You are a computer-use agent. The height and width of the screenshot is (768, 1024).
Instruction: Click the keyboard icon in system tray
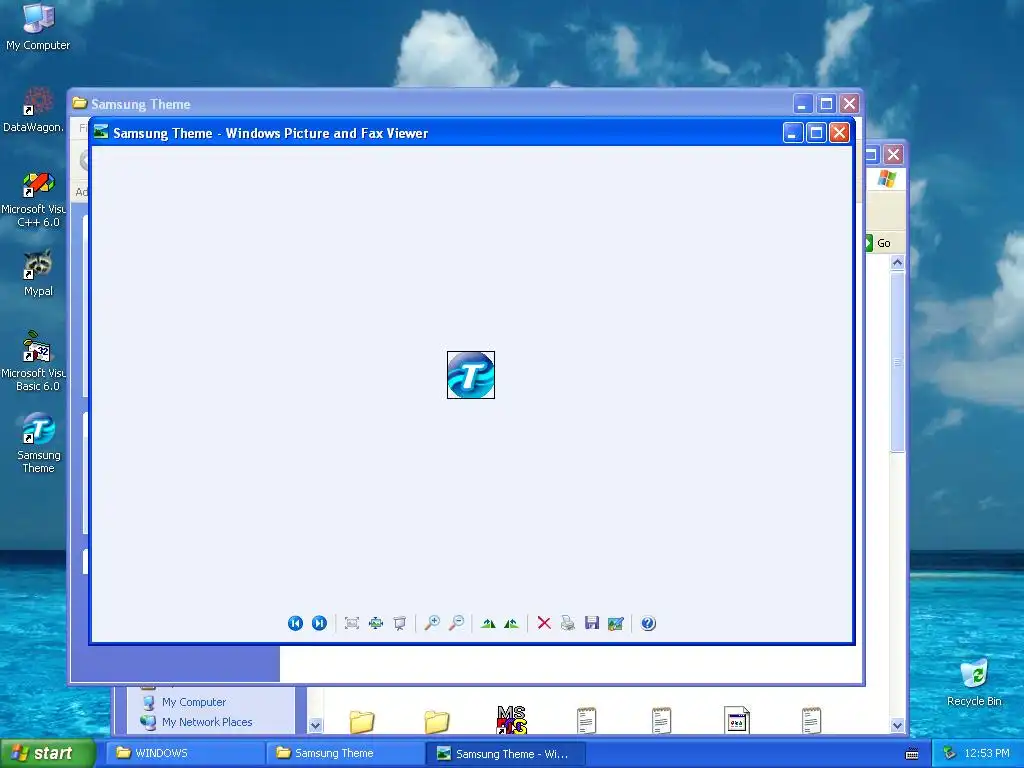pyautogui.click(x=912, y=754)
